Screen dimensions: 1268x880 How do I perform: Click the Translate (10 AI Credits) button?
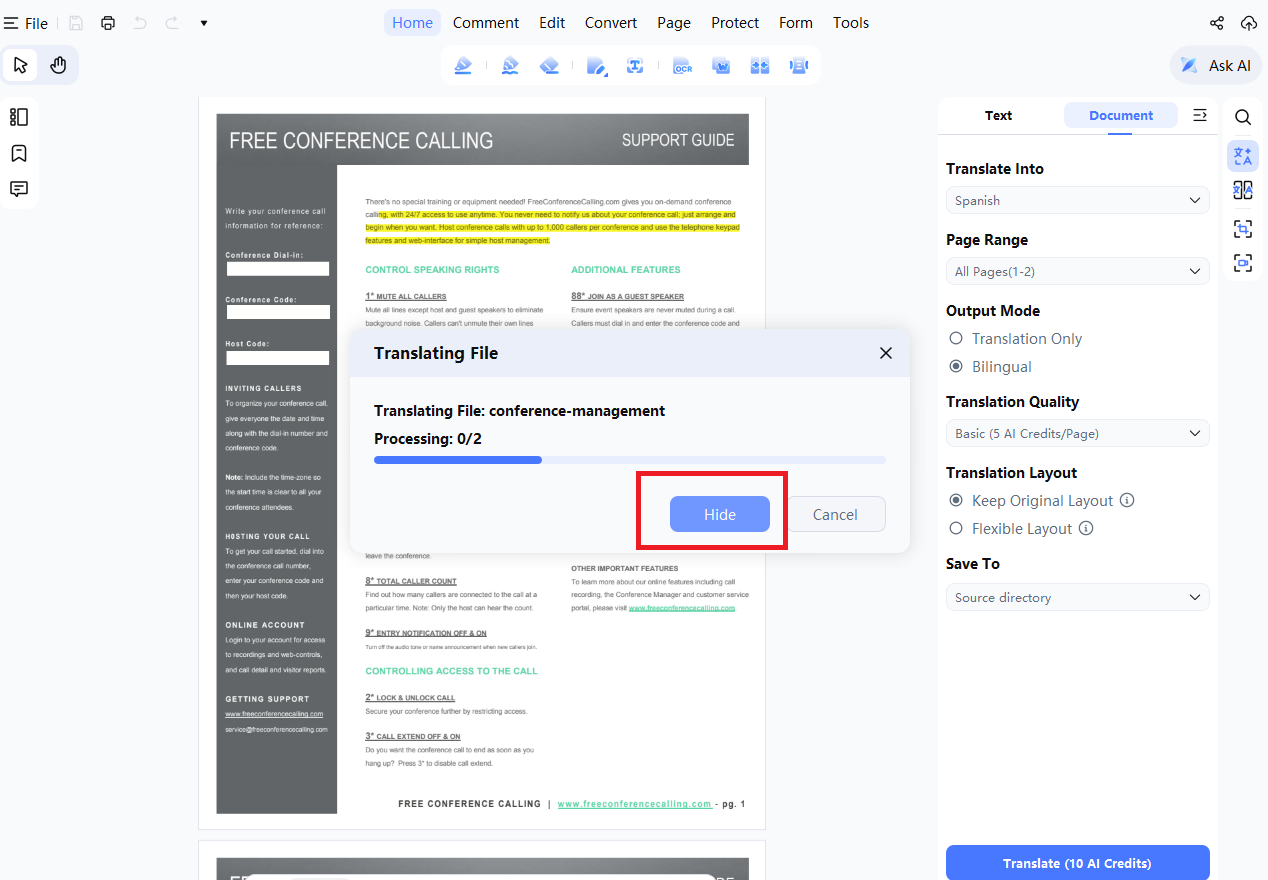pos(1078,863)
